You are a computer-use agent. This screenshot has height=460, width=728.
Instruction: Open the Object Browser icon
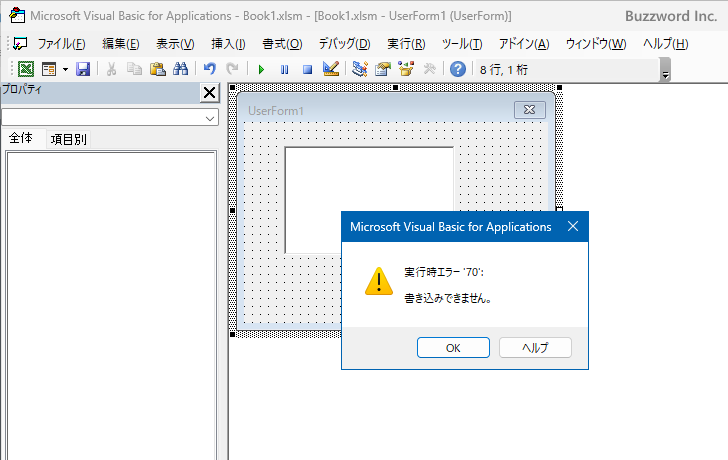[406, 70]
